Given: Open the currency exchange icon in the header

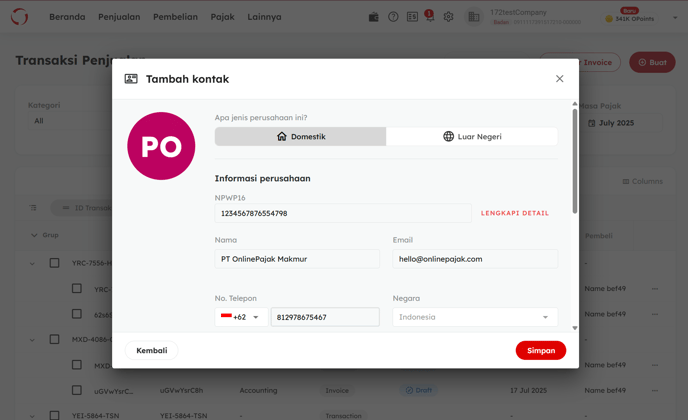Looking at the screenshot, I should tap(412, 17).
